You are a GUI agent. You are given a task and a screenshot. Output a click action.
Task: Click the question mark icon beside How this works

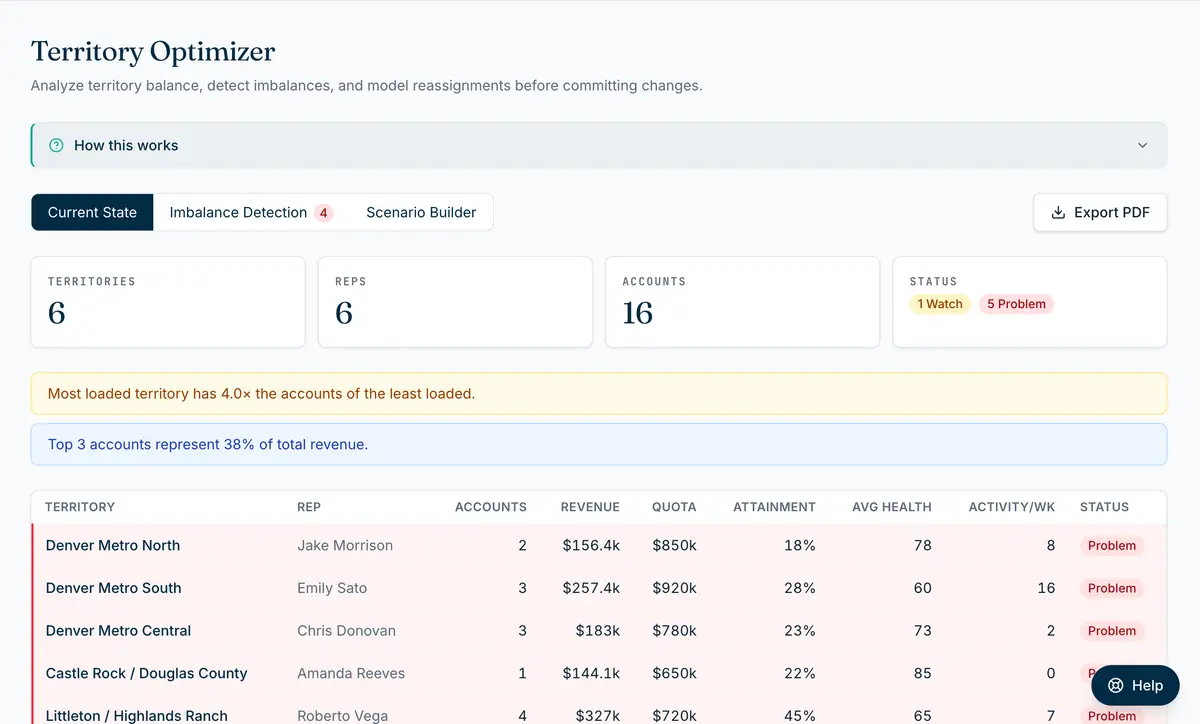(56, 145)
